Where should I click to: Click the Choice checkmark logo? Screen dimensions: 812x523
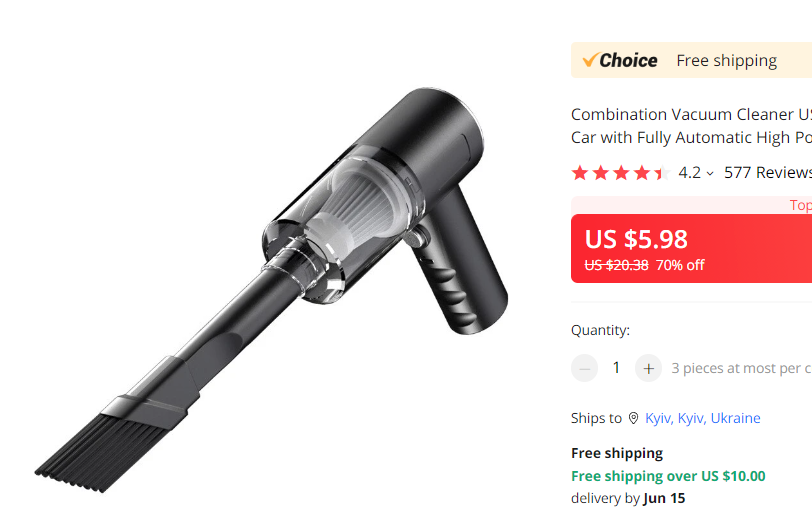tap(619, 60)
